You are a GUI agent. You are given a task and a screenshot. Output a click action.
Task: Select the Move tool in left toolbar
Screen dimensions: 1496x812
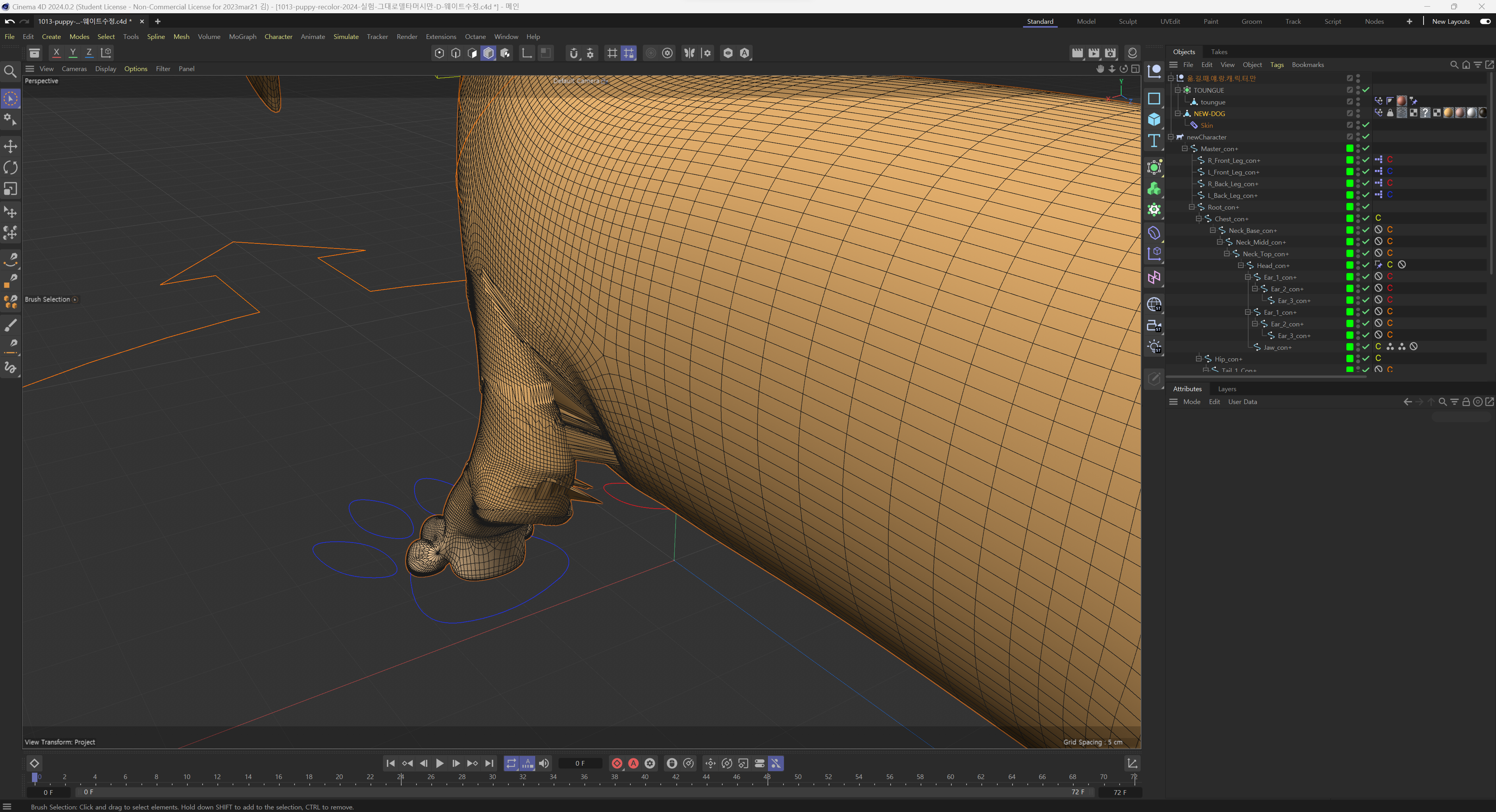coord(11,146)
